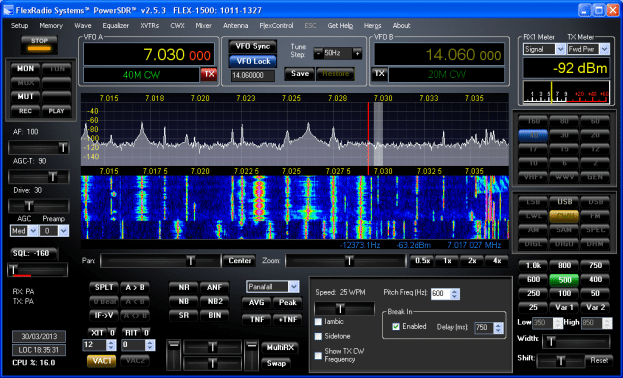Toggle the STOP power button
This screenshot has height=378, width=623.
pos(39,45)
